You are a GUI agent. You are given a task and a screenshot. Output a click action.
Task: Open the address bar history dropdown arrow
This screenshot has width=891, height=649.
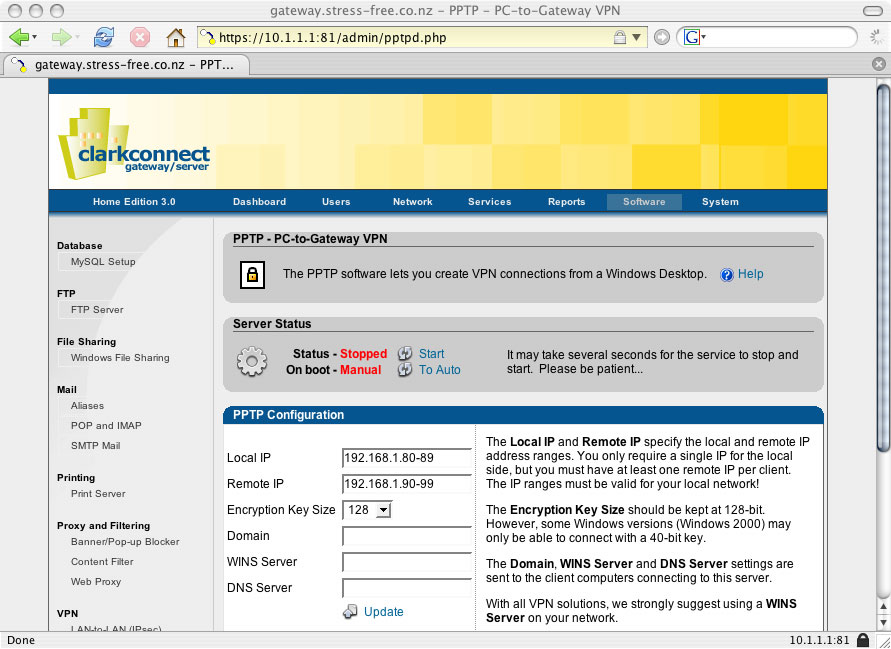tap(636, 38)
